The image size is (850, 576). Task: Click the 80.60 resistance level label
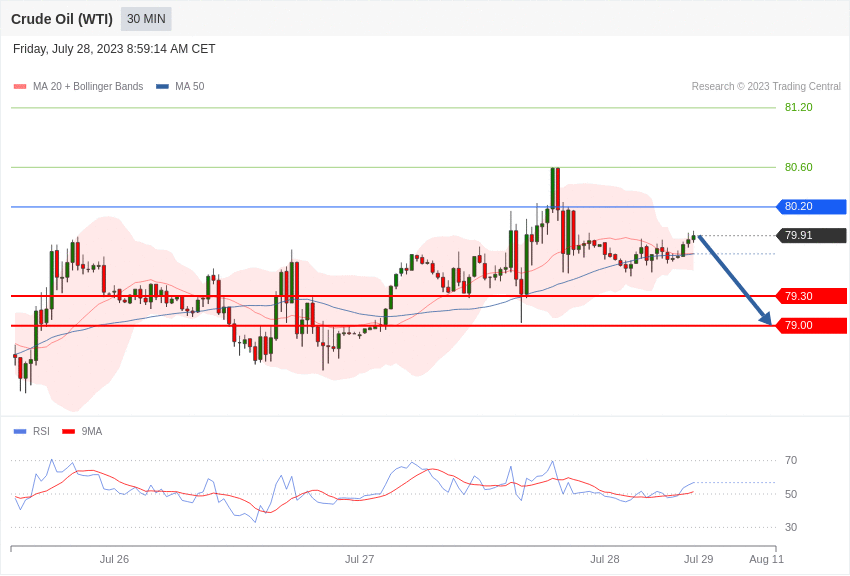[799, 167]
